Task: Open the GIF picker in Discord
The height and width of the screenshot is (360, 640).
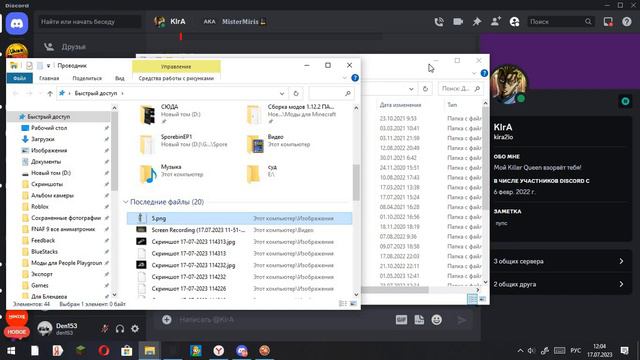Action: [x=401, y=320]
